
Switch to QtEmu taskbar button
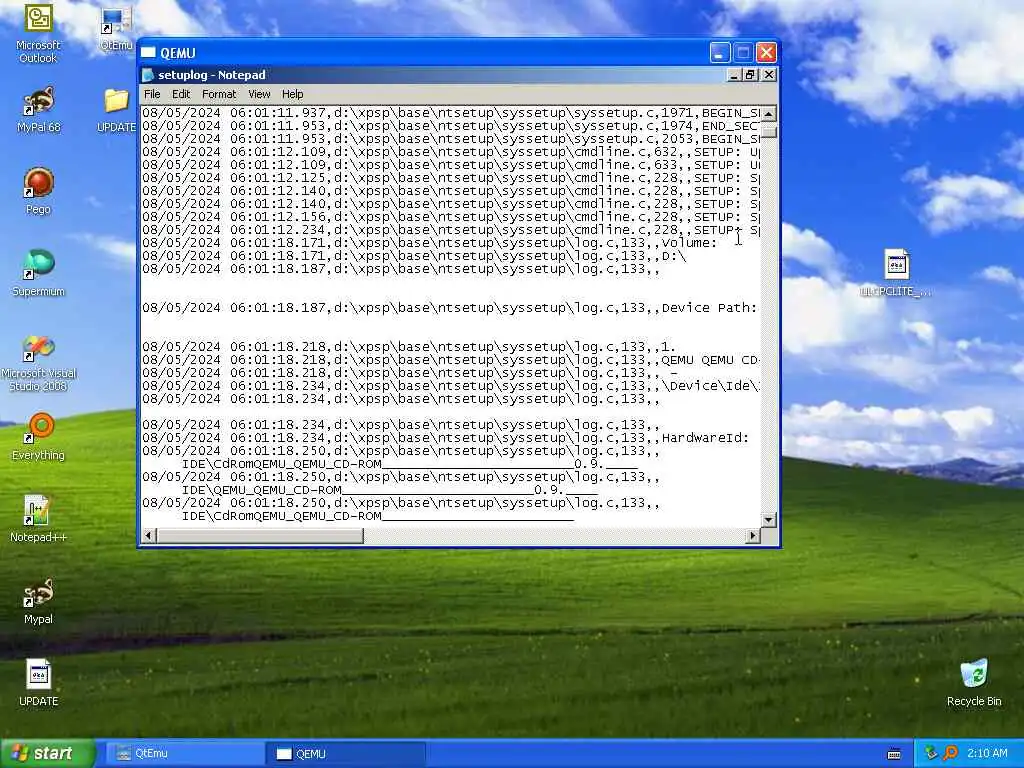click(x=183, y=754)
